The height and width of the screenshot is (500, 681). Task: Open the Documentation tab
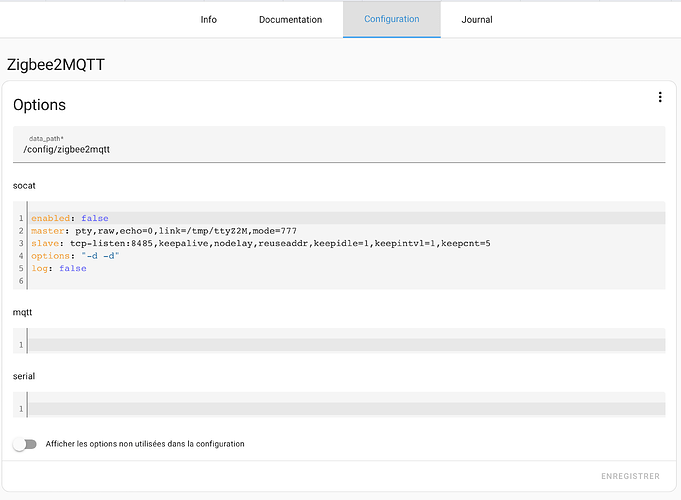pos(291,20)
